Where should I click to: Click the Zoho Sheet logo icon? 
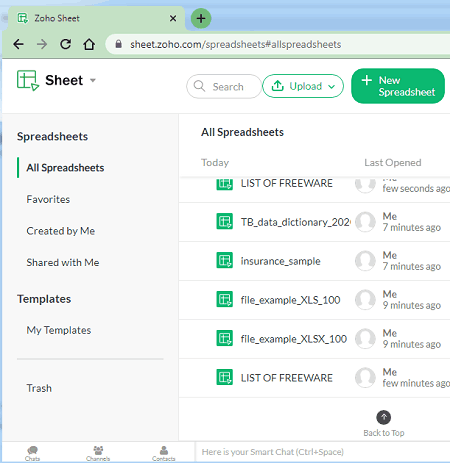click(28, 80)
